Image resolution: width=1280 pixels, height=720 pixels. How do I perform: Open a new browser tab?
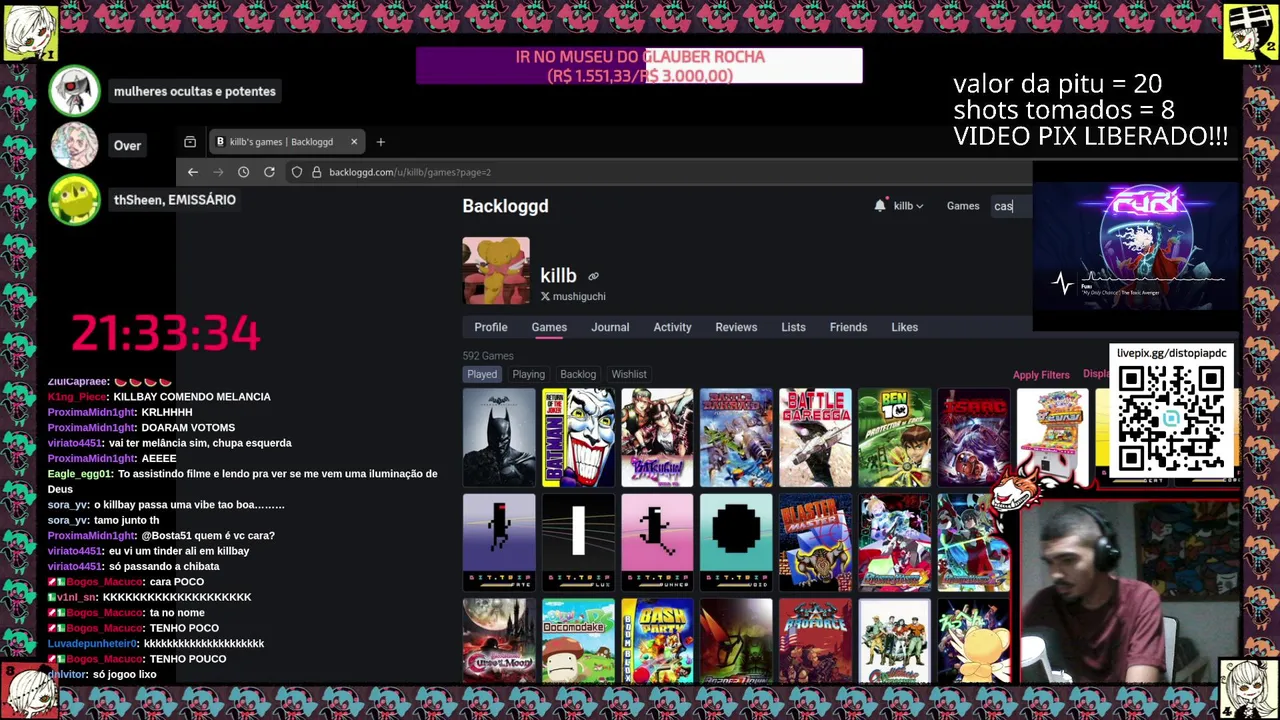(380, 142)
